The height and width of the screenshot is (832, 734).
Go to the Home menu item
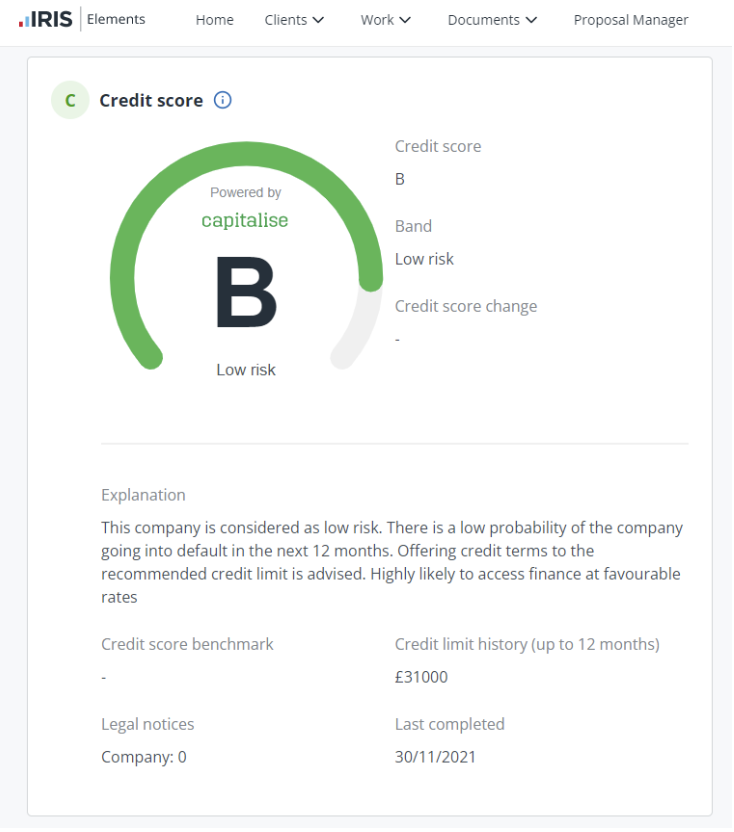coord(215,20)
